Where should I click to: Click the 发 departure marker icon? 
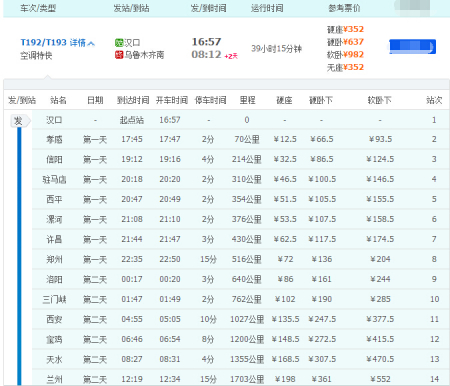(20, 120)
